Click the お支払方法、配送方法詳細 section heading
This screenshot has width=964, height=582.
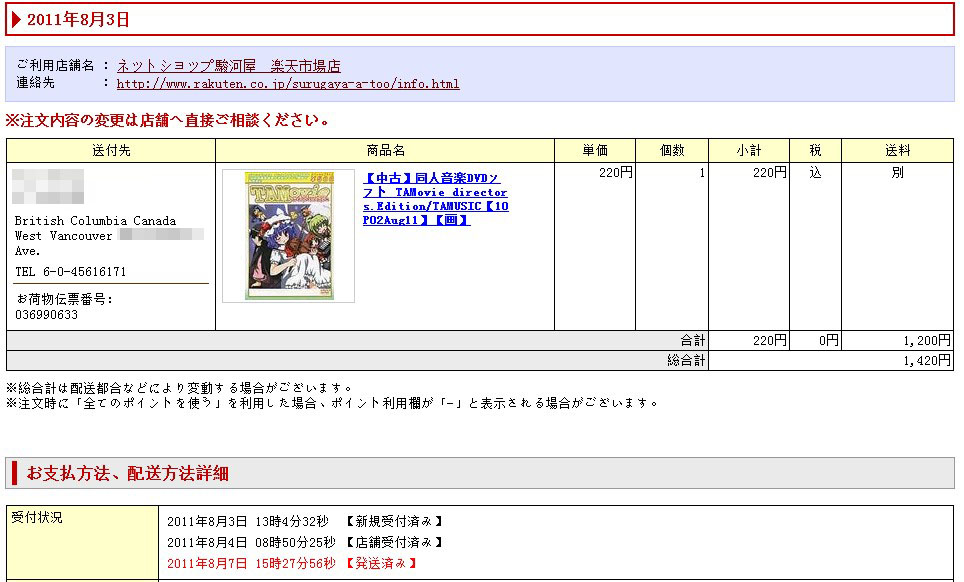pos(128,473)
